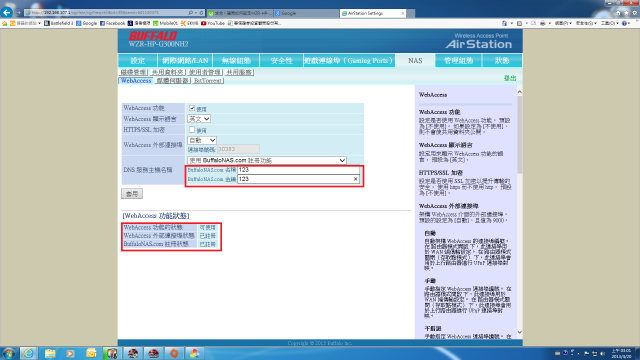Open the fifth taskbar icon after mail
Image resolution: width=640 pixels, height=360 pixels.
112,353
